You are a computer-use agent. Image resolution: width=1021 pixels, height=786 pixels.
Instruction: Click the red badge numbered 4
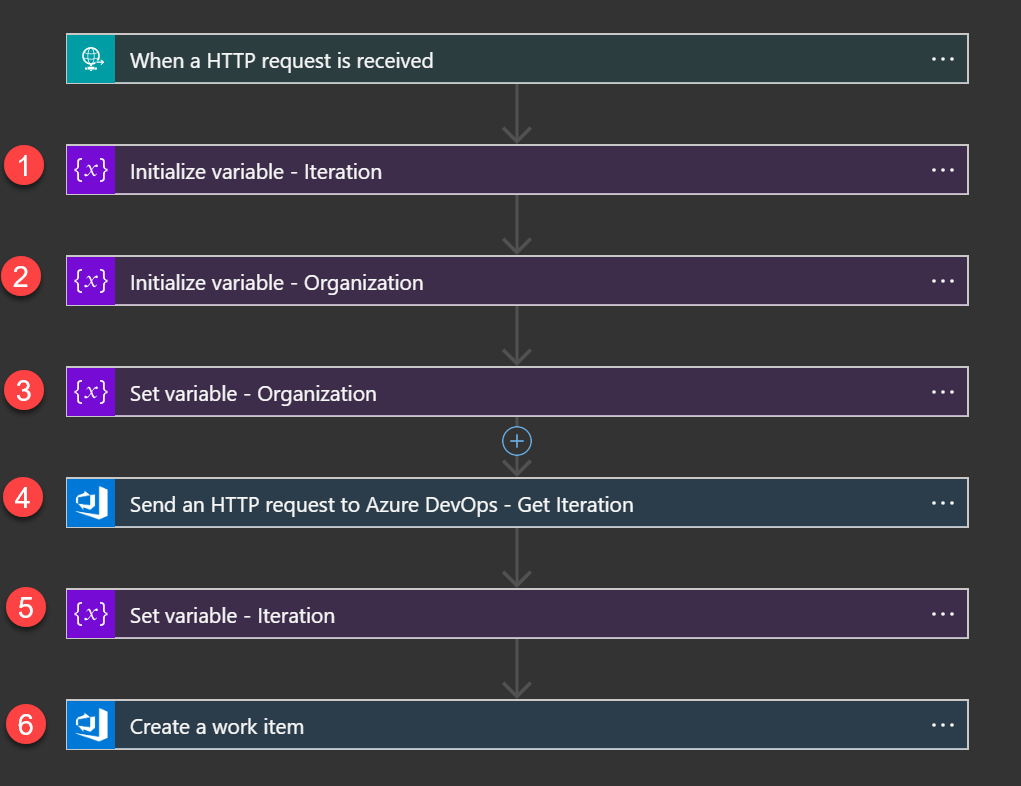24,498
